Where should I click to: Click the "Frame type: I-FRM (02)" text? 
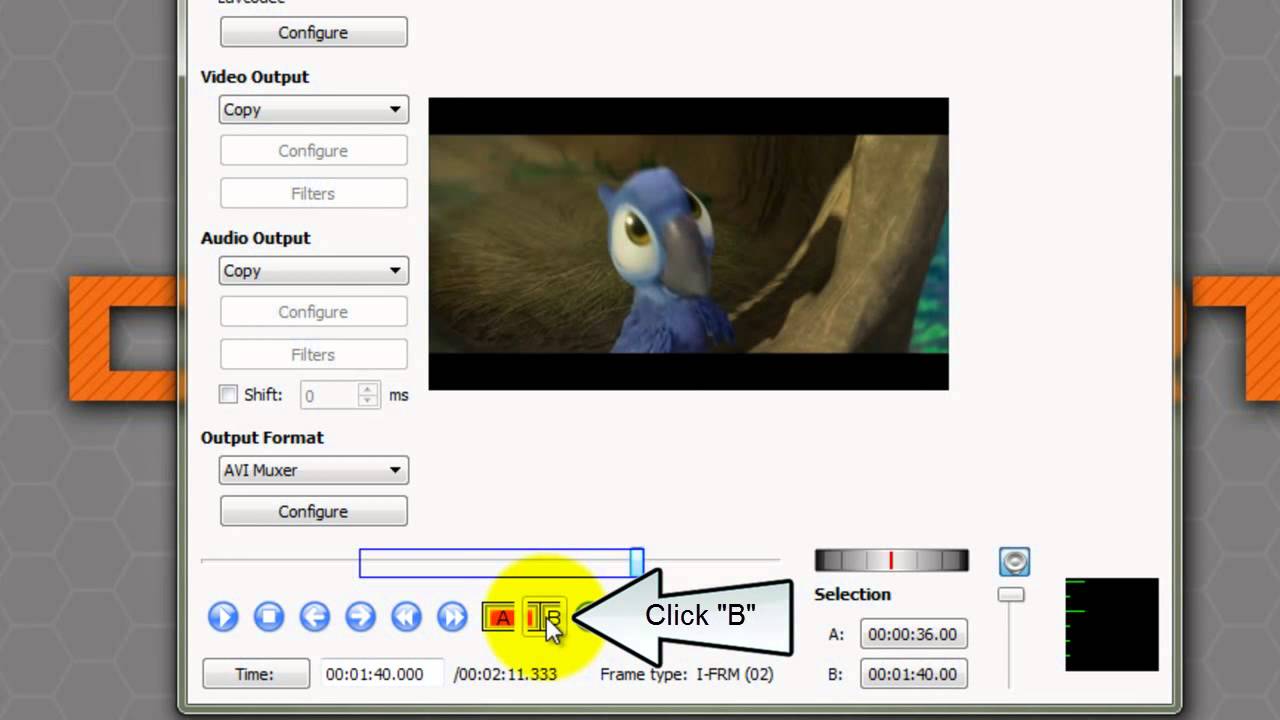coord(687,674)
